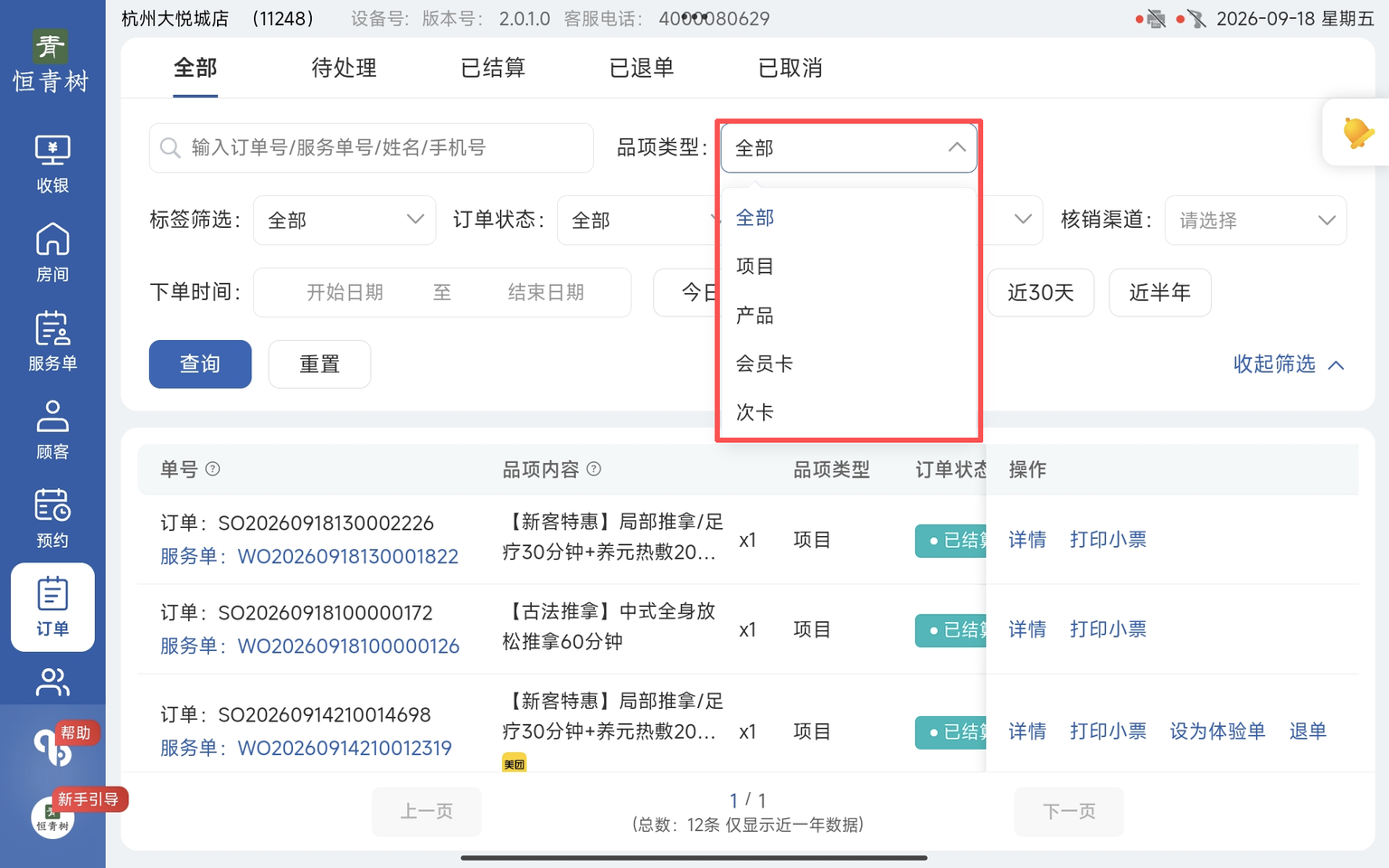1389x868 pixels.
Task: Open the 服务单 service orders section
Action: pos(52,342)
